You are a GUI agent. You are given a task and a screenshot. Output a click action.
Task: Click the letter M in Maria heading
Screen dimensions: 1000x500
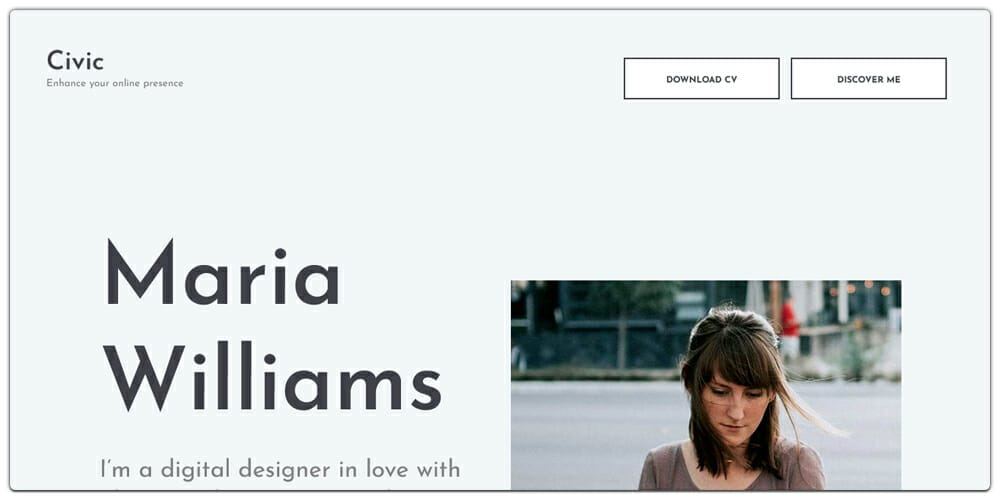pos(140,272)
